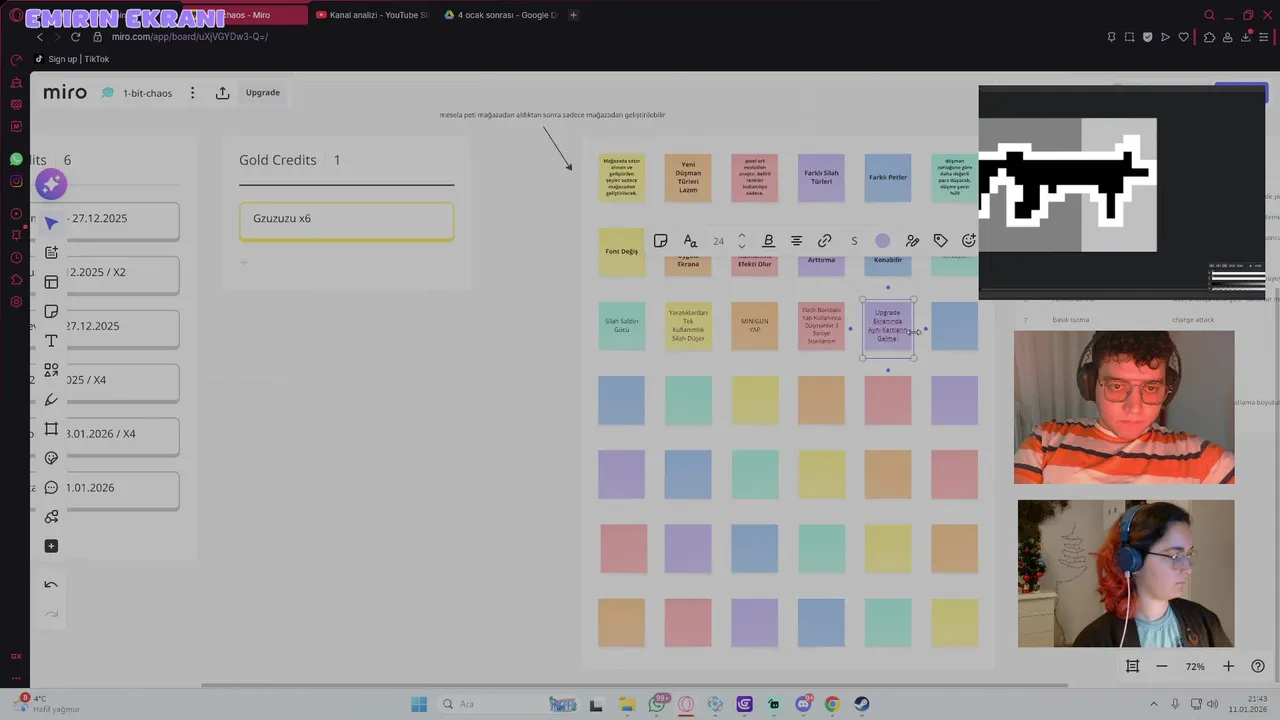Open the purple sticky color picker
This screenshot has height=720, width=1280.
pos(882,241)
